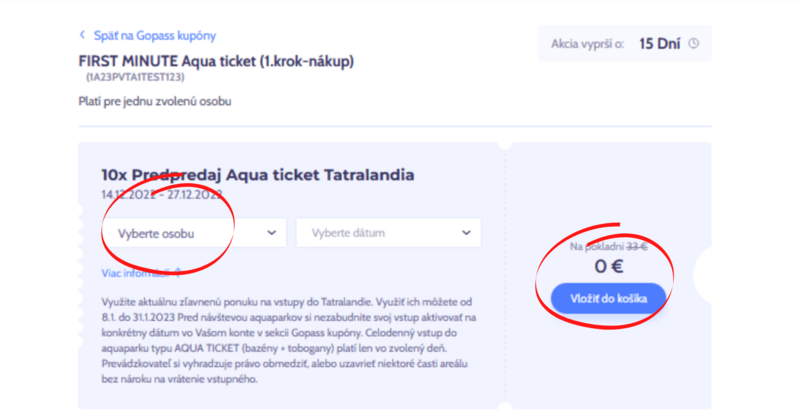Viewport: 800px width, 410px height.
Task: Click the Akcia vyprší o label
Action: click(587, 44)
